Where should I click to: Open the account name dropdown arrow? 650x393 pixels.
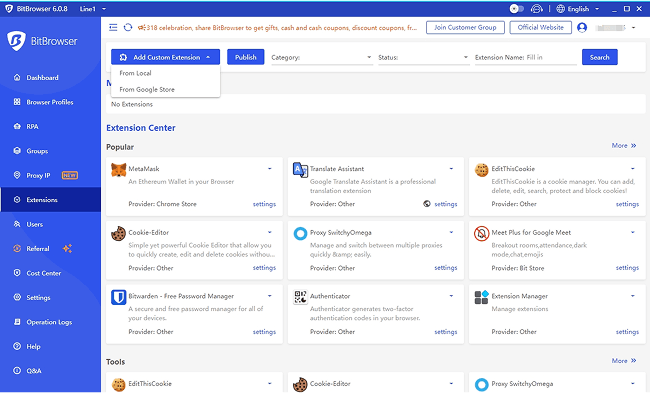(633, 28)
